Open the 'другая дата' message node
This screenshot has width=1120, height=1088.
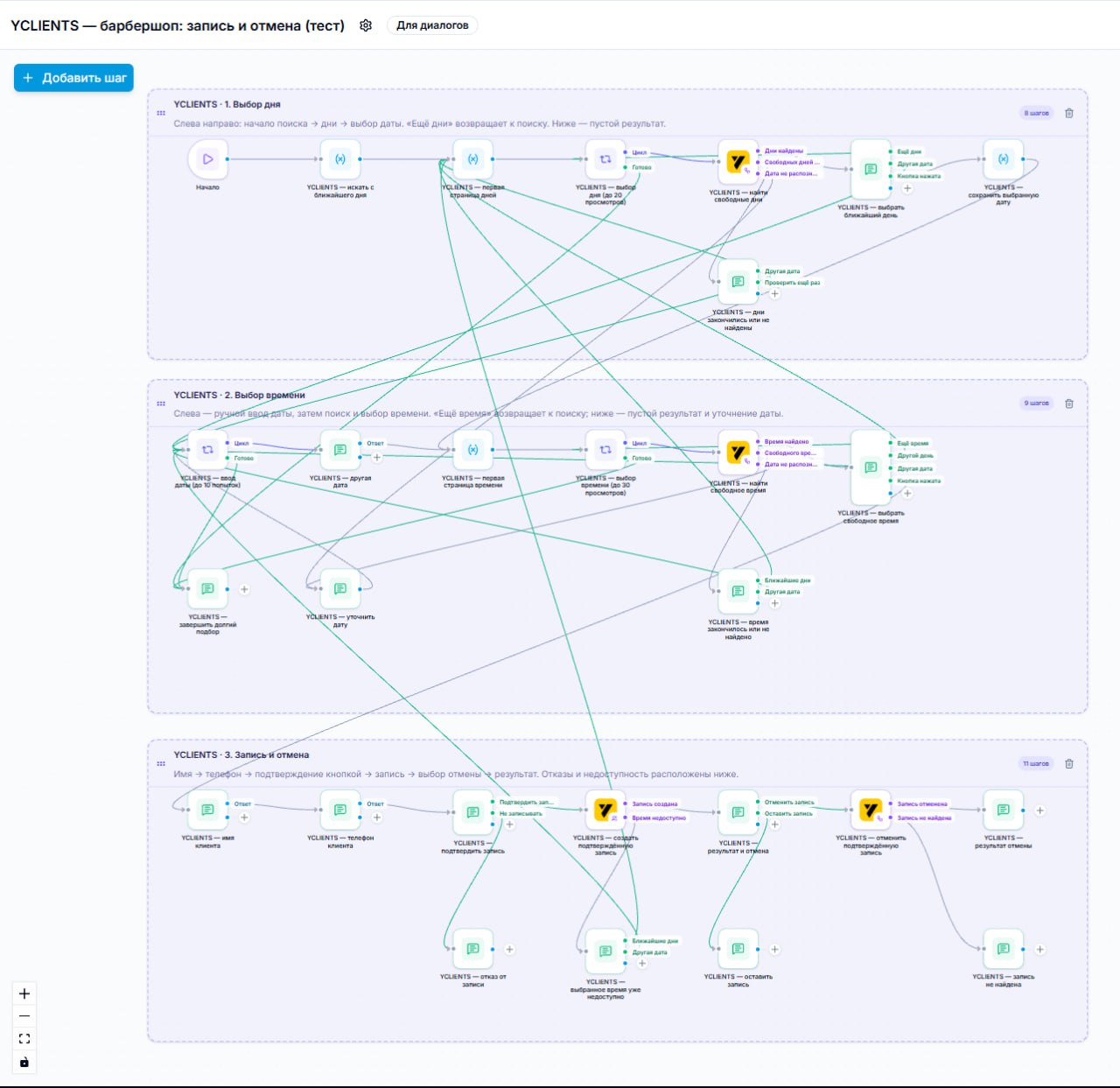[x=340, y=450]
